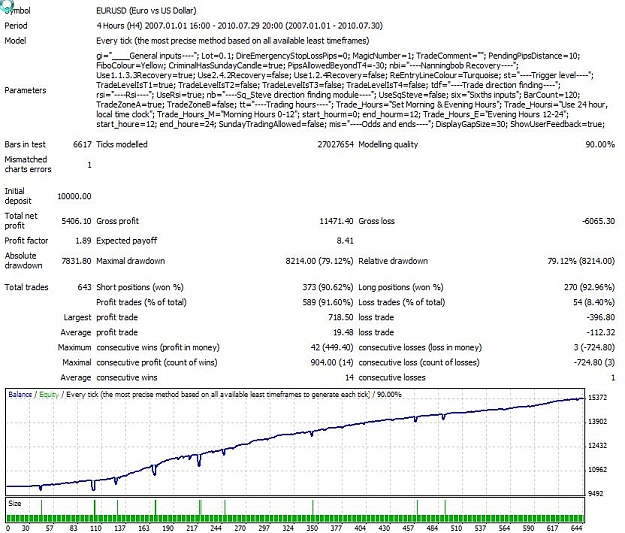The width and height of the screenshot is (625, 533).
Task: Click the relative drawdown value 79.12% (8214.00)
Action: pos(581,261)
